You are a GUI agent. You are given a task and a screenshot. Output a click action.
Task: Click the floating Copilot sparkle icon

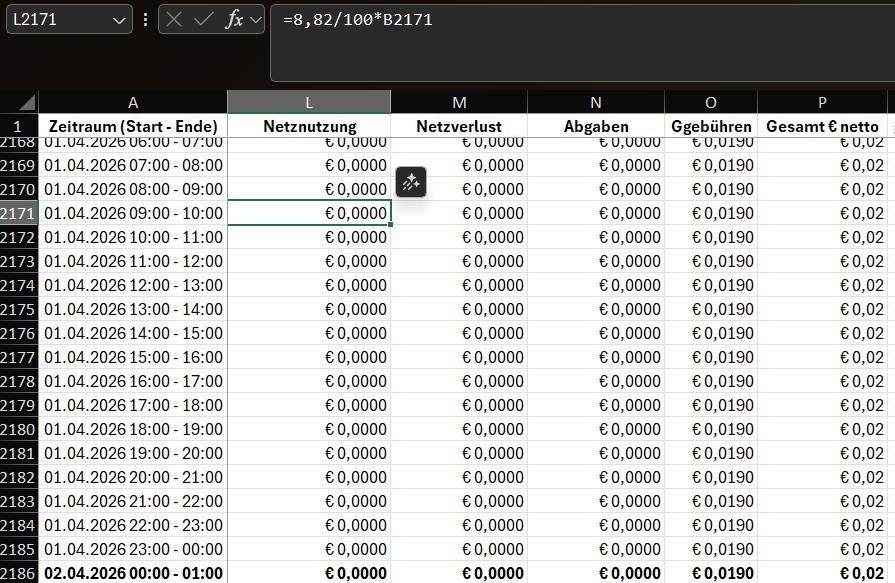click(411, 182)
